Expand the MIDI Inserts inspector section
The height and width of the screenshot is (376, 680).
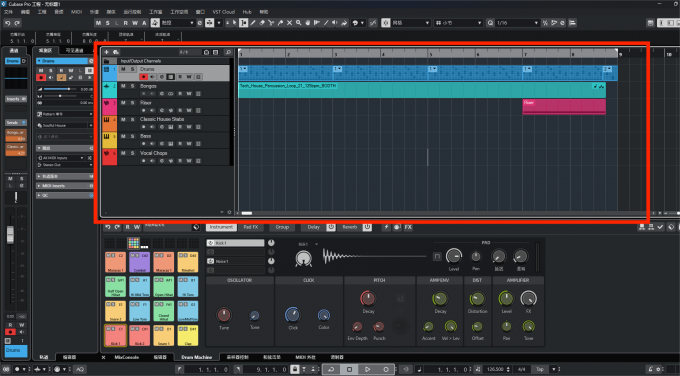[64, 186]
